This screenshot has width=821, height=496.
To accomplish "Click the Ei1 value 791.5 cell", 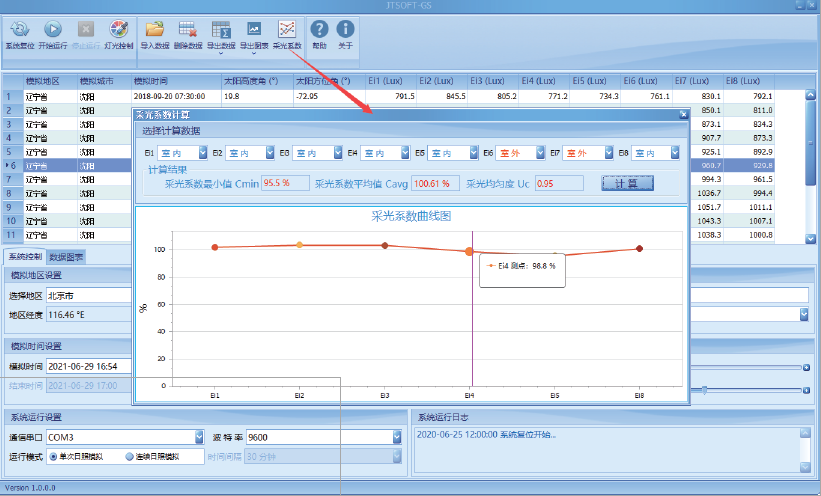I will pyautogui.click(x=391, y=96).
